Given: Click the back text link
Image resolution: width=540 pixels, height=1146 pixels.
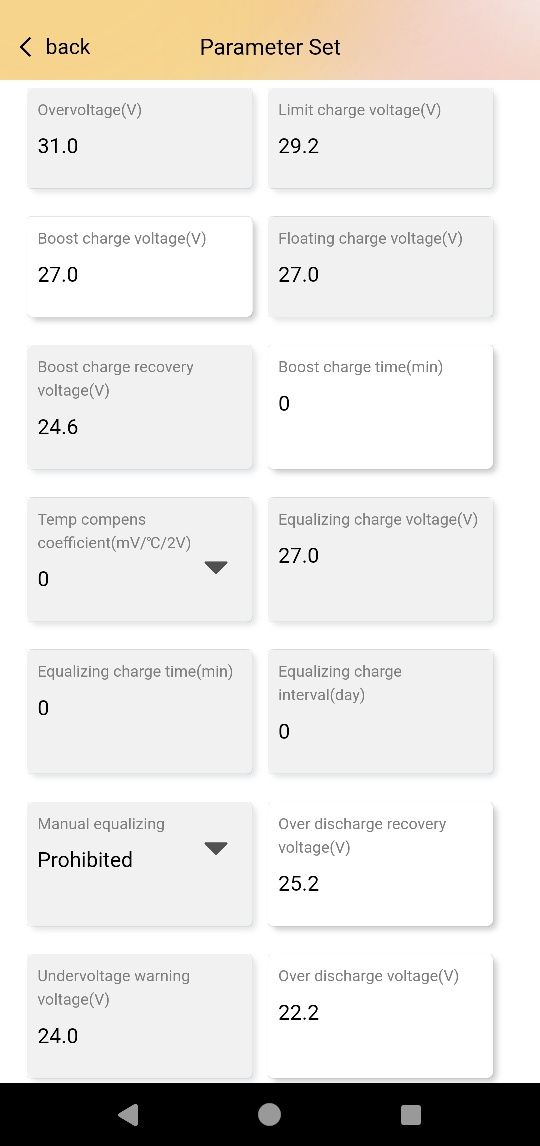Looking at the screenshot, I should pyautogui.click(x=67, y=47).
